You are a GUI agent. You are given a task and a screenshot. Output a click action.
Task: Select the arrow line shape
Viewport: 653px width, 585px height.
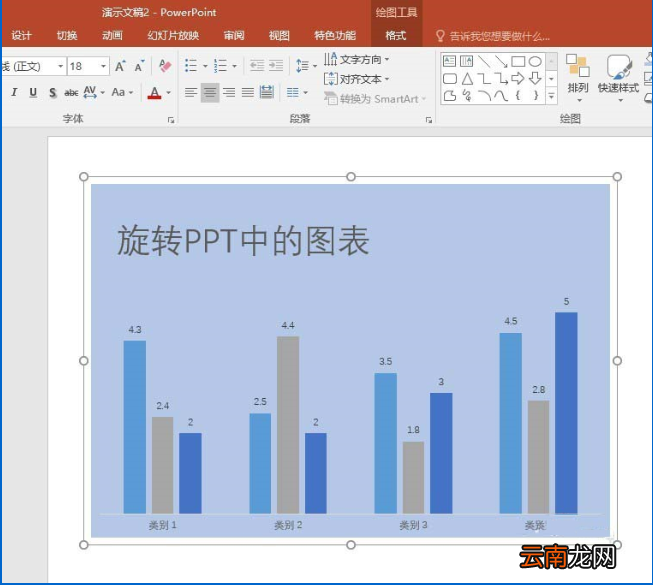501,61
